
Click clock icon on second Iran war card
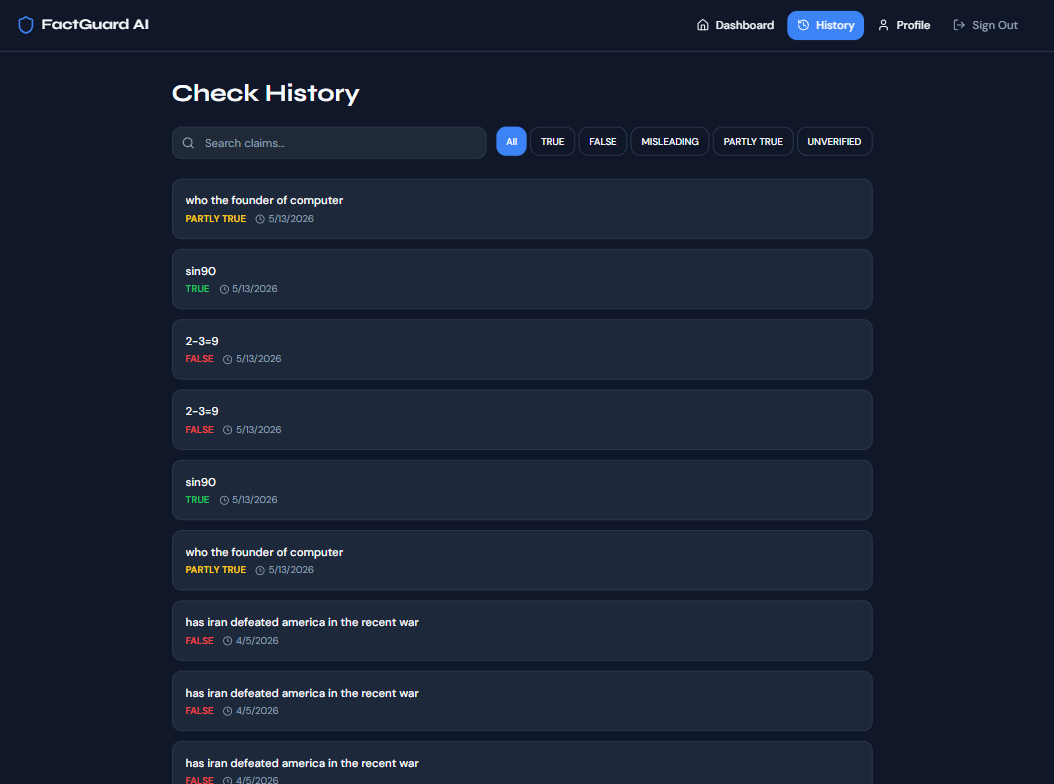point(228,711)
